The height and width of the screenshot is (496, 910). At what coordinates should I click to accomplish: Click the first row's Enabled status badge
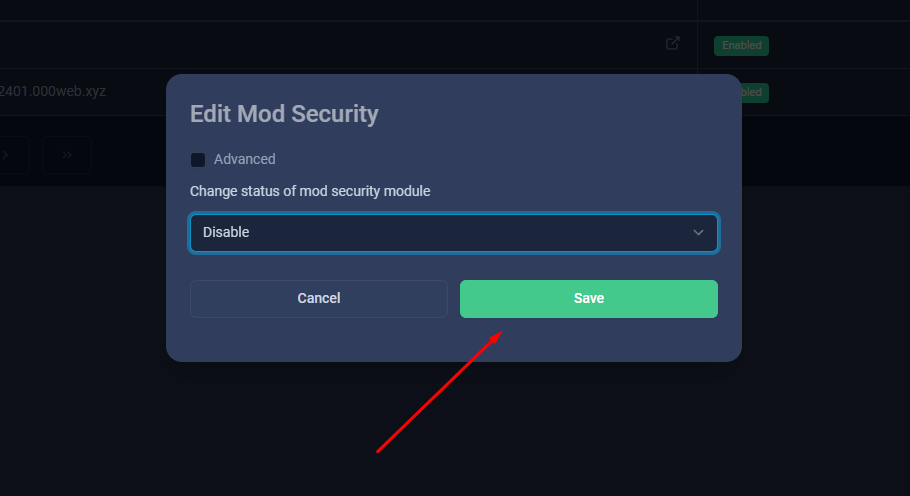click(x=741, y=46)
